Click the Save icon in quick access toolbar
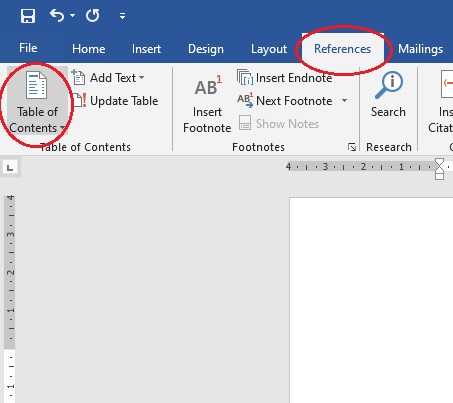Image resolution: width=453 pixels, height=403 pixels. click(x=28, y=16)
